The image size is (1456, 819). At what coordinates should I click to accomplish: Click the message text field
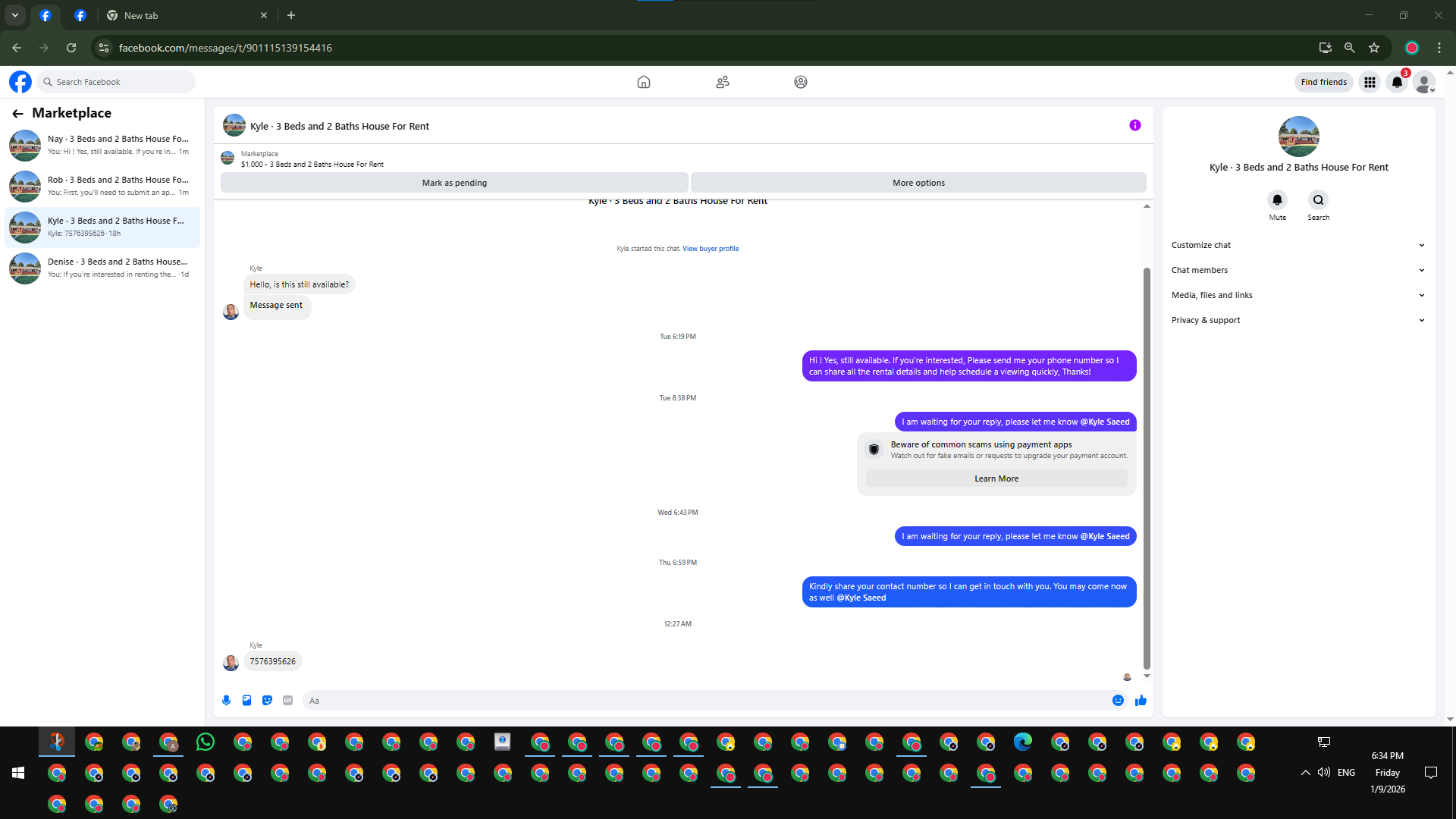click(x=705, y=701)
